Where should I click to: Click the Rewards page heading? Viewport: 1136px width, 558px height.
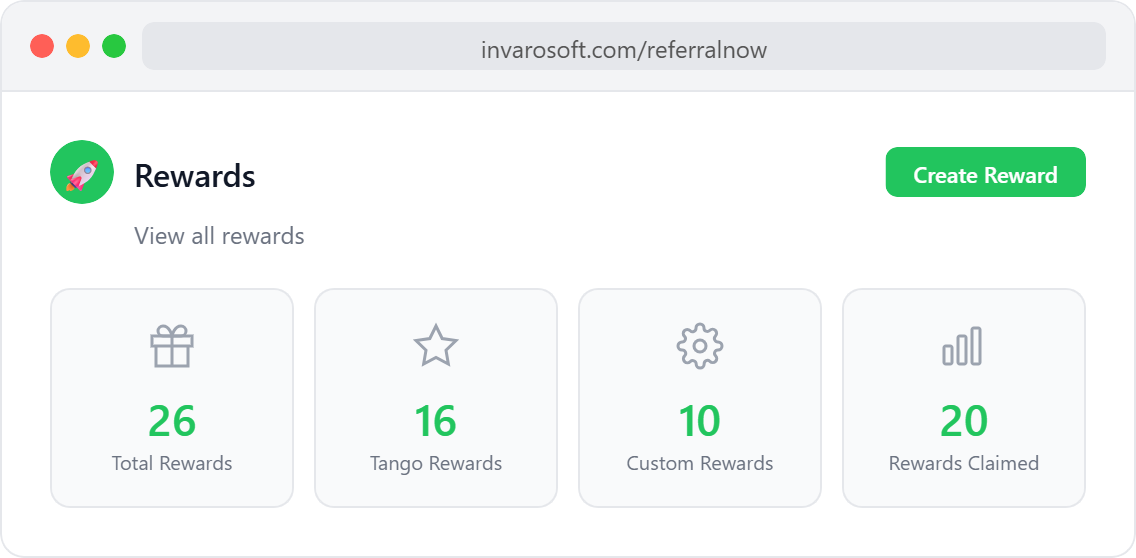pyautogui.click(x=195, y=176)
